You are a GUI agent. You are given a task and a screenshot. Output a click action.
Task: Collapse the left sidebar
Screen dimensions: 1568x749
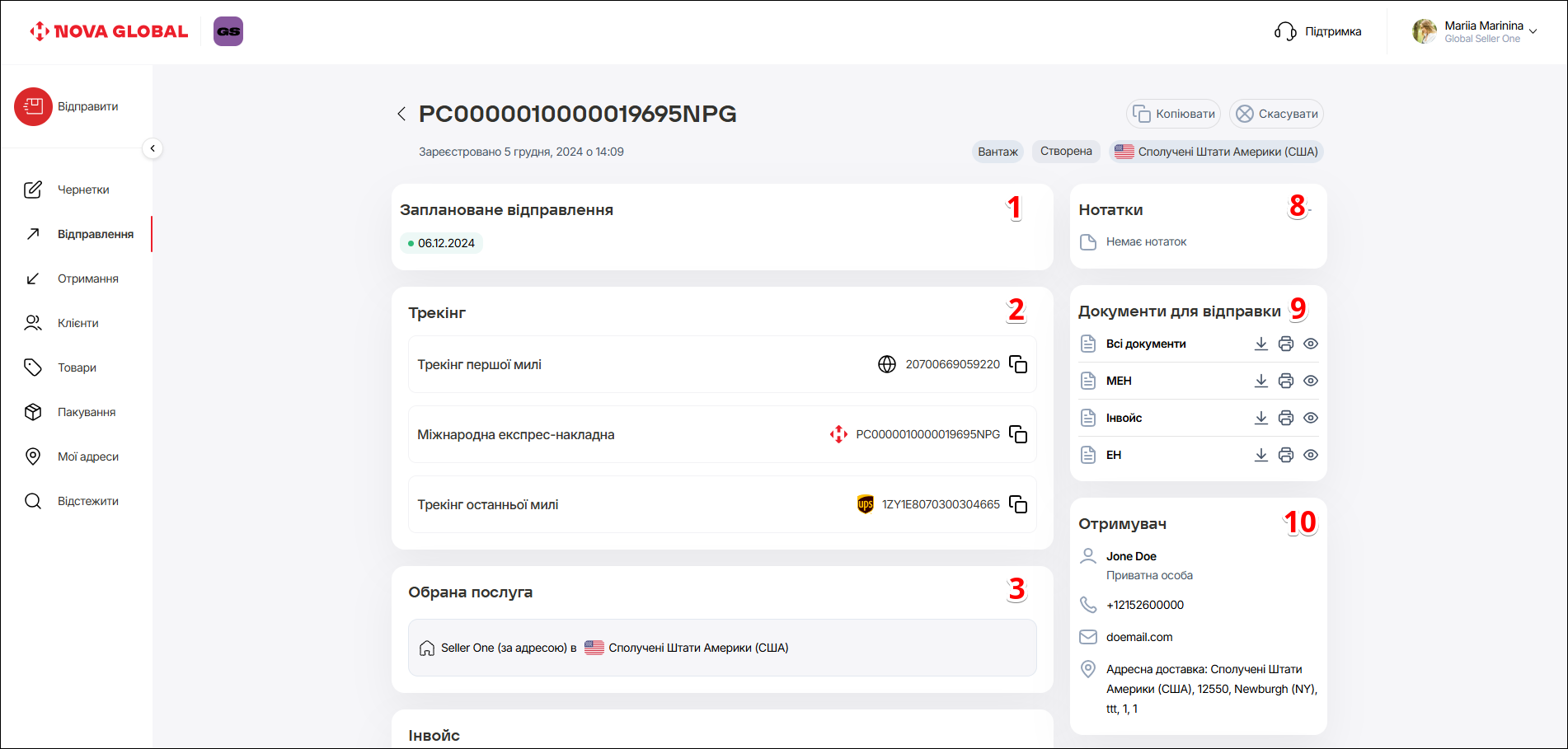[x=153, y=148]
